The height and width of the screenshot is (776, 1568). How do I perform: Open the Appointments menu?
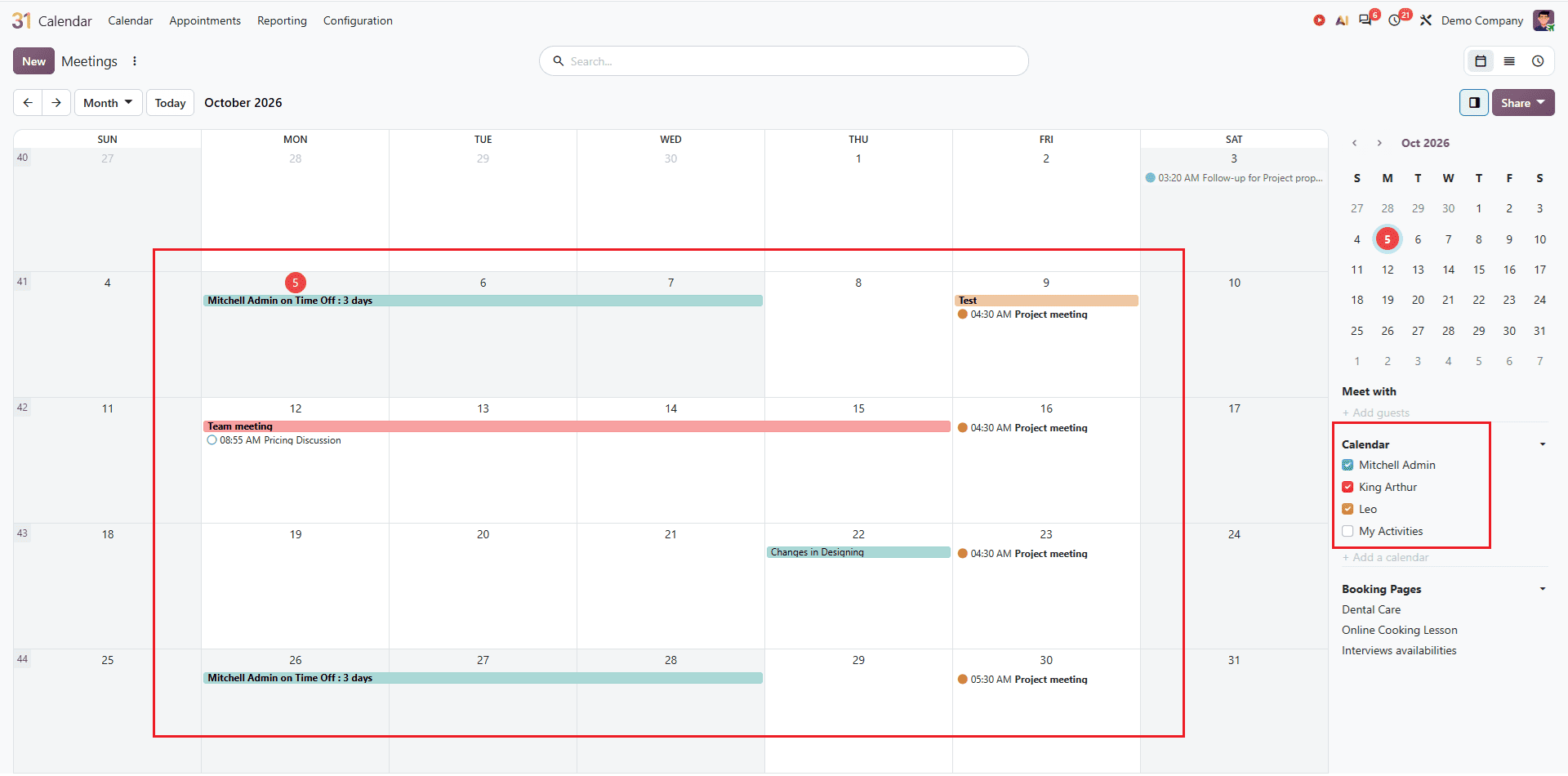point(205,20)
